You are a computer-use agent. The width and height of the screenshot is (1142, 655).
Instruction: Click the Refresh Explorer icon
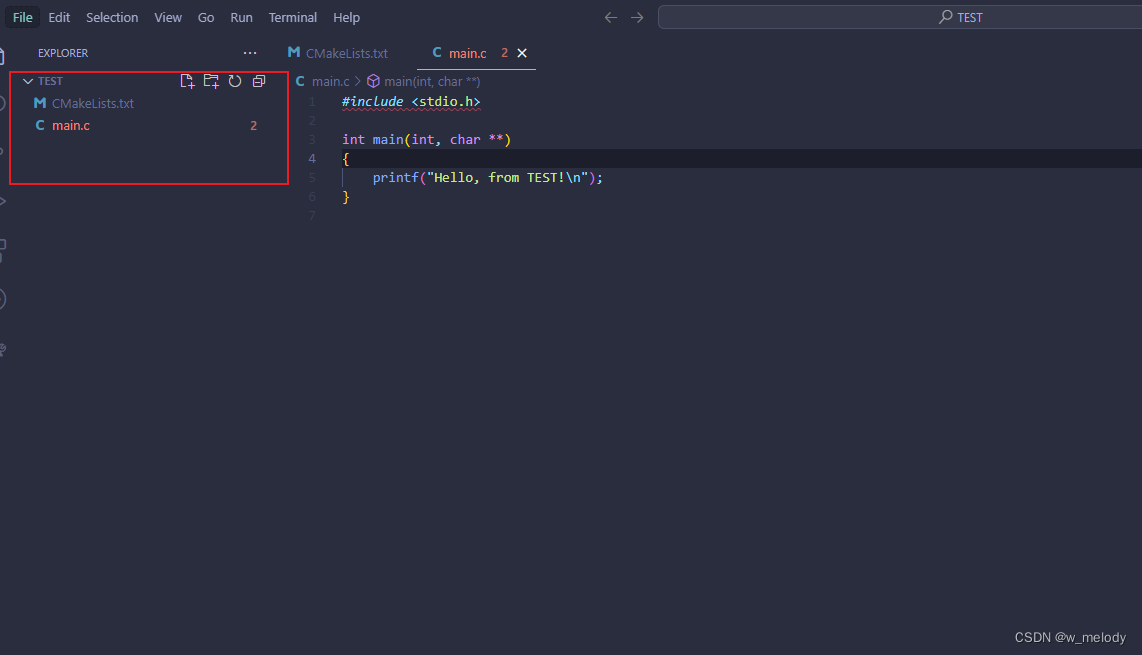pyautogui.click(x=235, y=81)
